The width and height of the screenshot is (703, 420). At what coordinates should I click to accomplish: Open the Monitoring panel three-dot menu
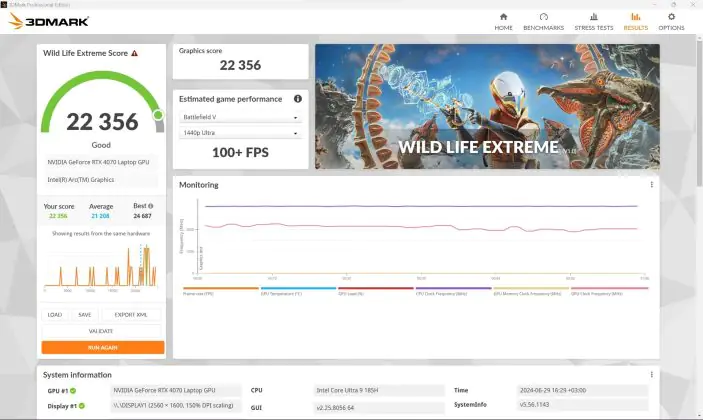pyautogui.click(x=651, y=185)
